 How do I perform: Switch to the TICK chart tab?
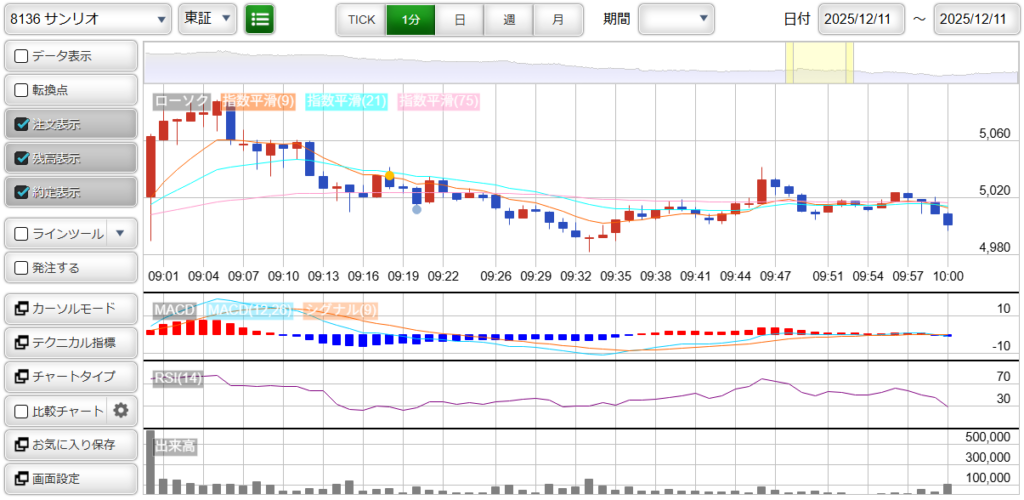(360, 19)
